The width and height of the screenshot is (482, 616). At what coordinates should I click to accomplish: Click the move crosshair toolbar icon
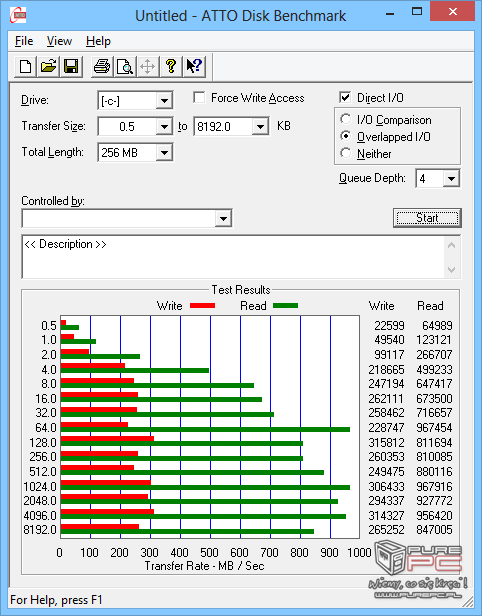(x=148, y=66)
